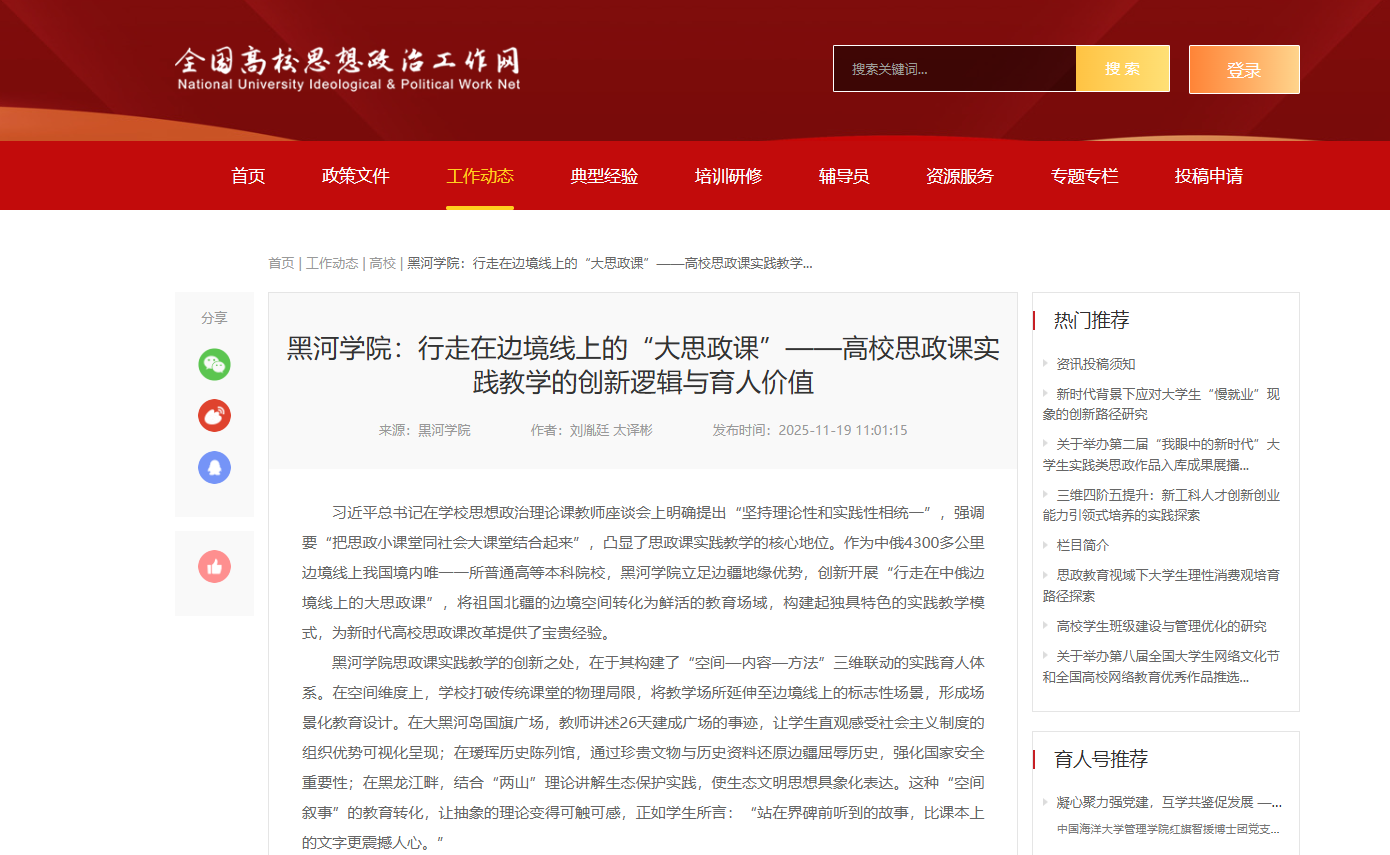Image resolution: width=1390 pixels, height=855 pixels.
Task: Open the 栏目简介 recommended link
Action: tap(1083, 545)
